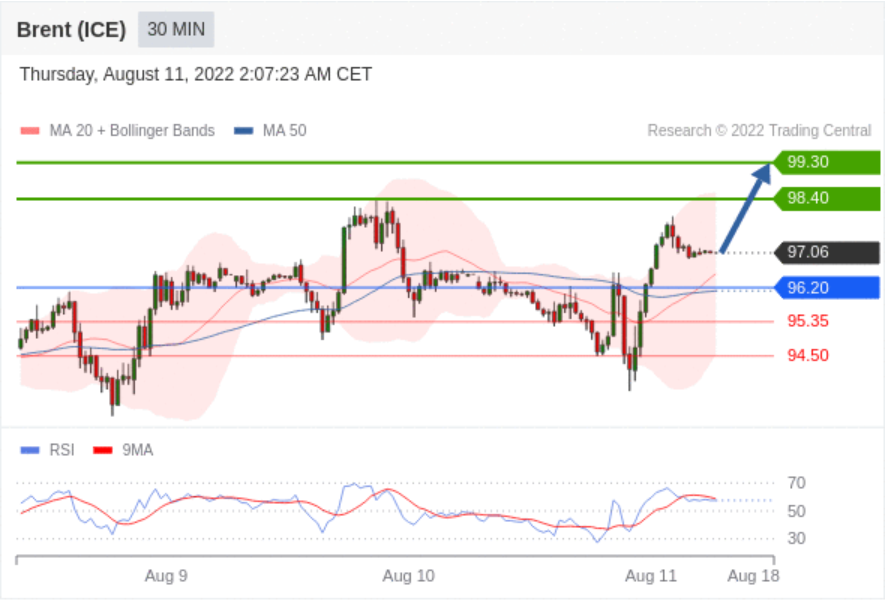This screenshot has height=608, width=890.
Task: Select the 98.40 green resistance price tag
Action: [827, 198]
